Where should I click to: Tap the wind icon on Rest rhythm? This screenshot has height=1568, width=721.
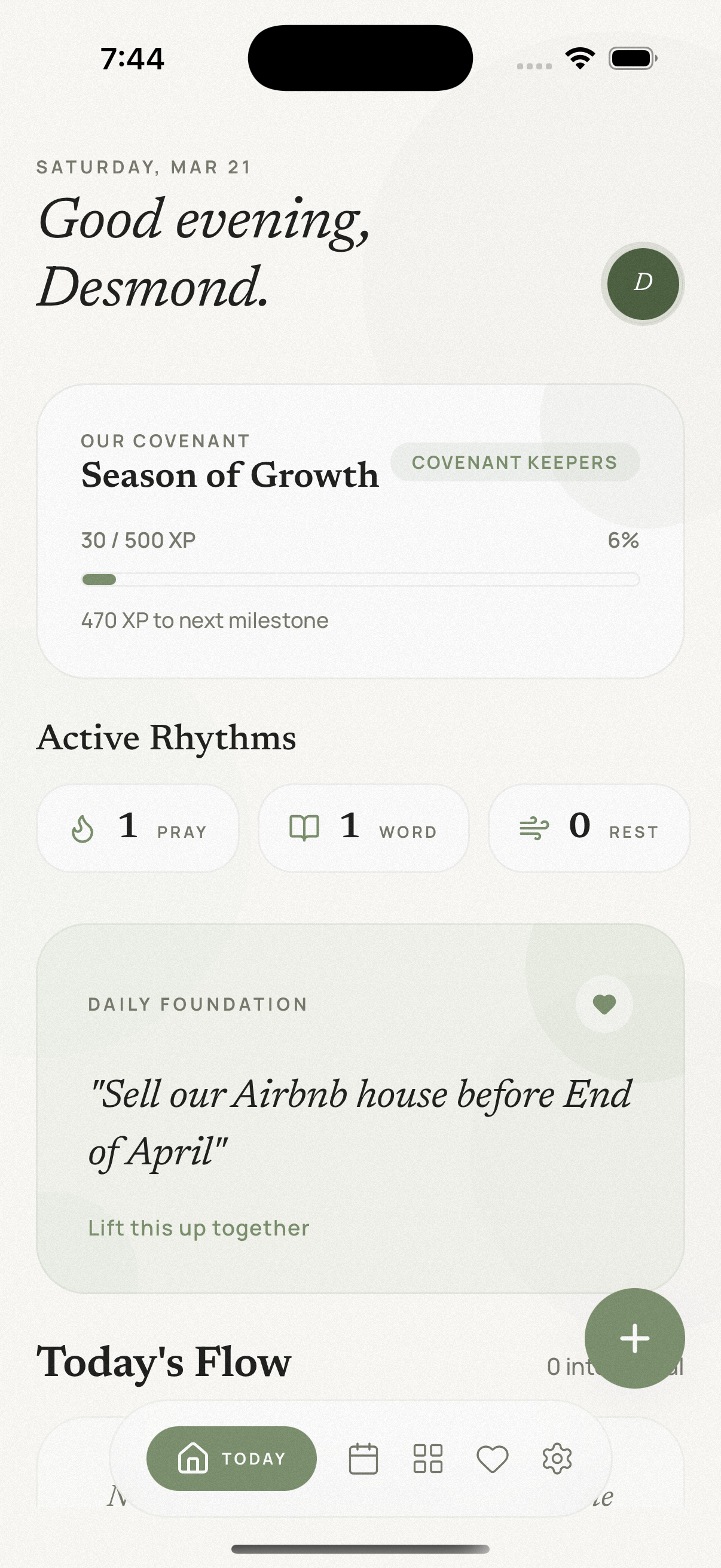coord(534,828)
